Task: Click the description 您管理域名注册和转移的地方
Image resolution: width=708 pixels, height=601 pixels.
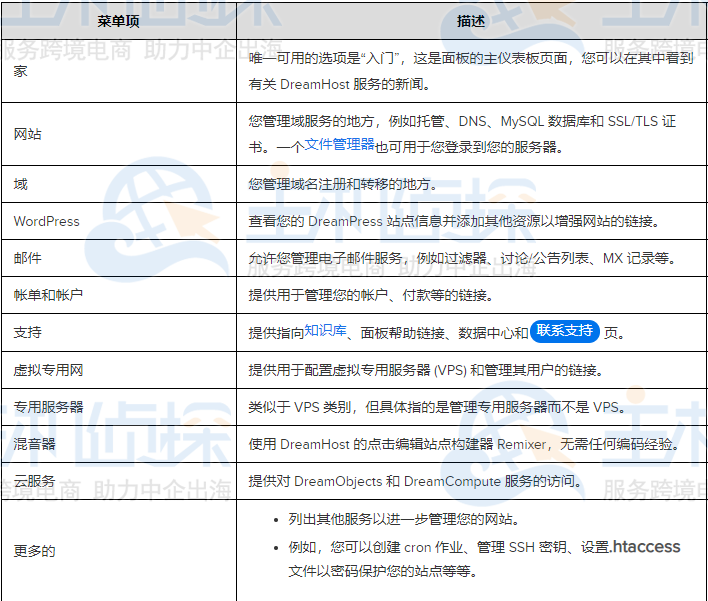Action: pos(342,184)
